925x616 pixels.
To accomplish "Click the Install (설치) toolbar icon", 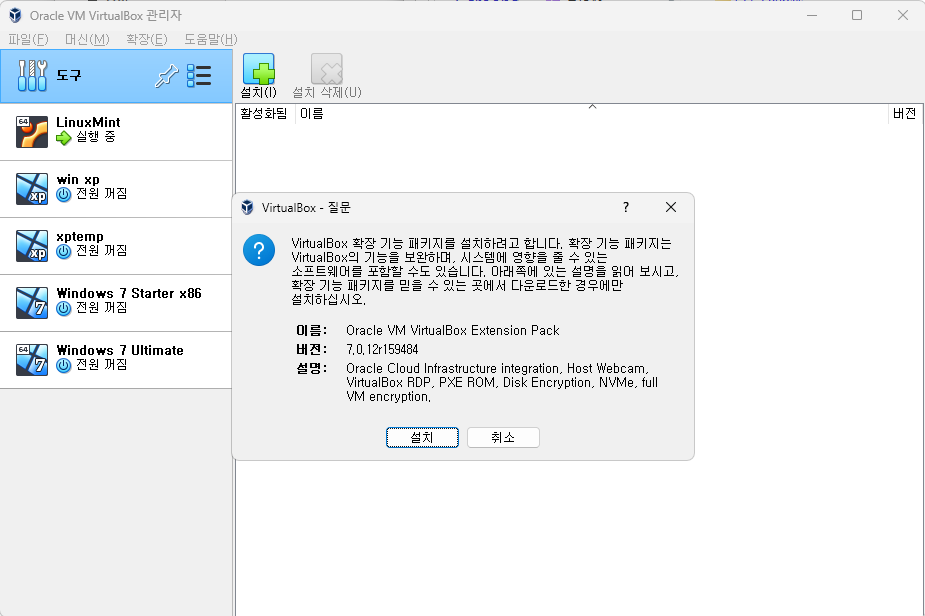I will click(258, 69).
